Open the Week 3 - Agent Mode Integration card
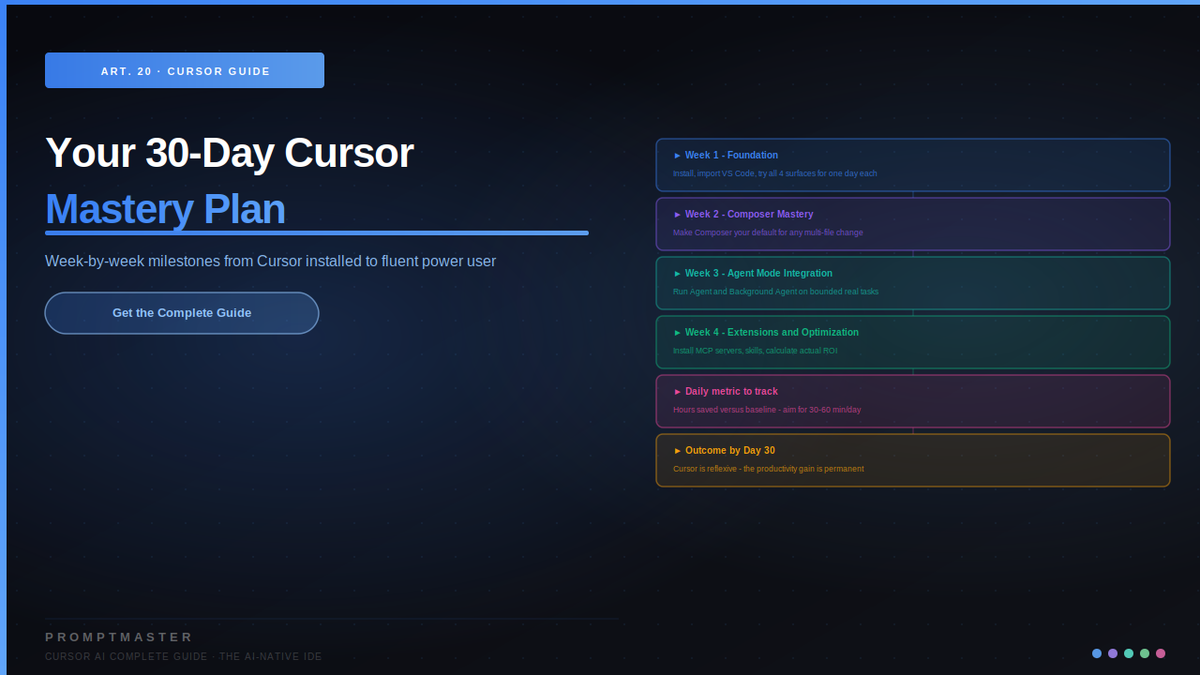Image resolution: width=1200 pixels, height=675 pixels. pyautogui.click(x=913, y=283)
